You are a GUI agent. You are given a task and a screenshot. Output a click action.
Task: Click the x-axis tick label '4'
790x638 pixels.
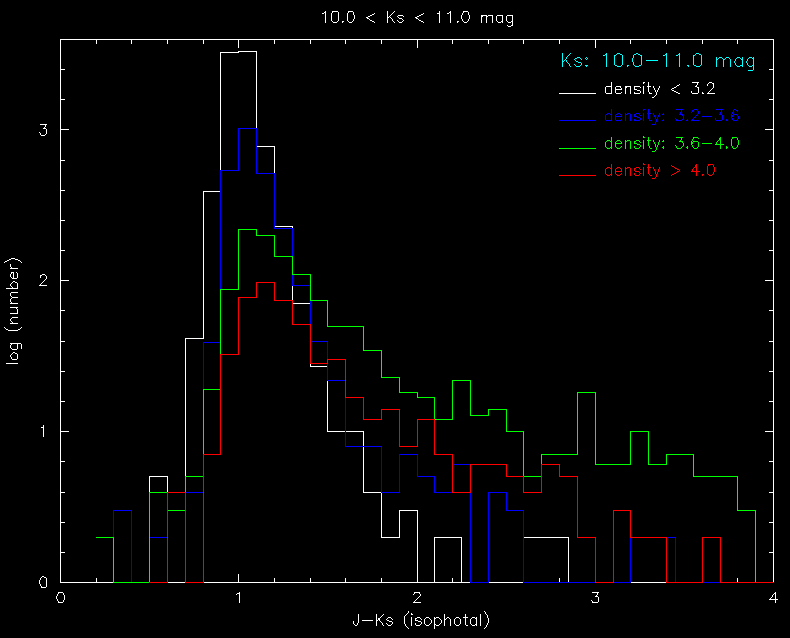[x=772, y=598]
